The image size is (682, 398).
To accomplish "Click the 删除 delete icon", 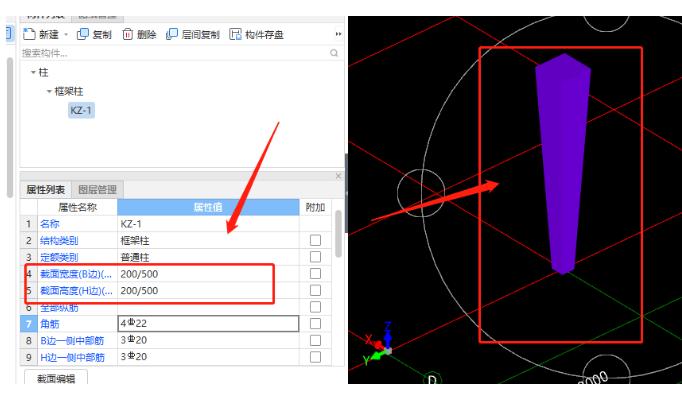I will (x=127, y=34).
